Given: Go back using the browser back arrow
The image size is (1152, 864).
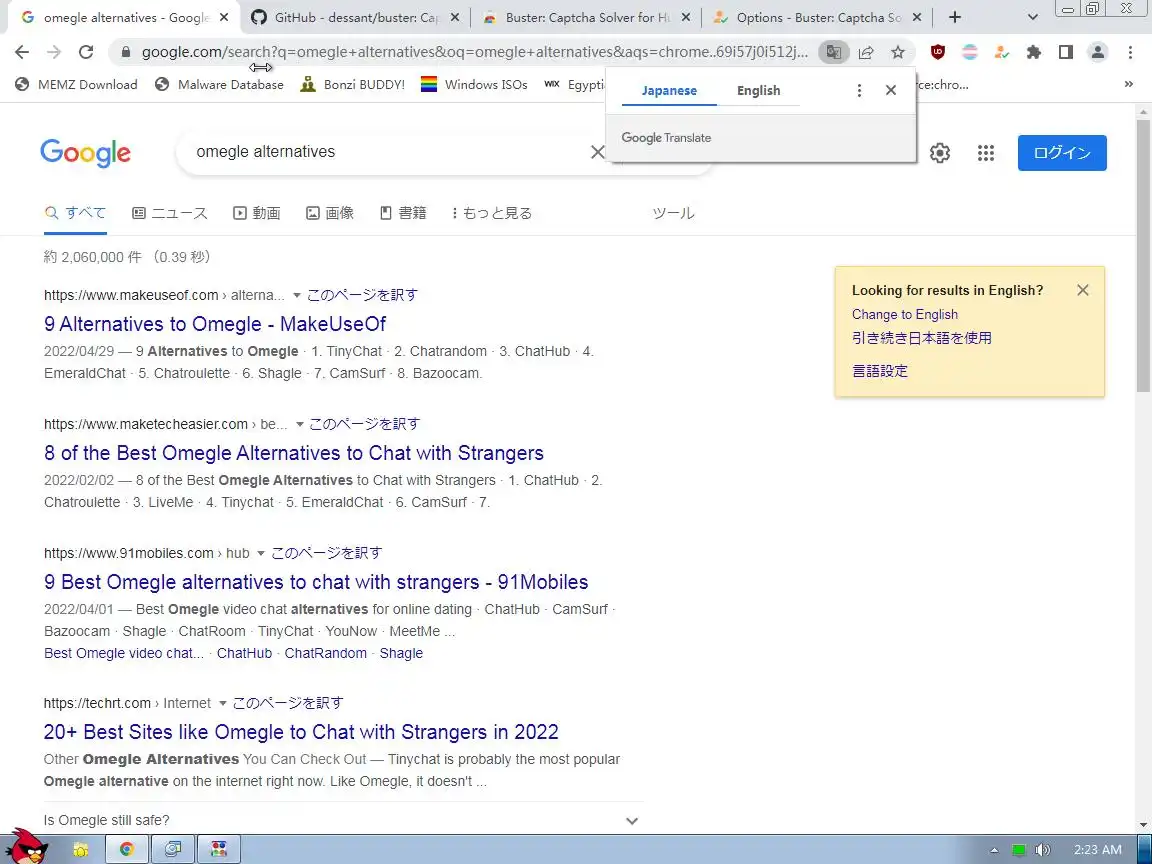Looking at the screenshot, I should pyautogui.click(x=22, y=51).
